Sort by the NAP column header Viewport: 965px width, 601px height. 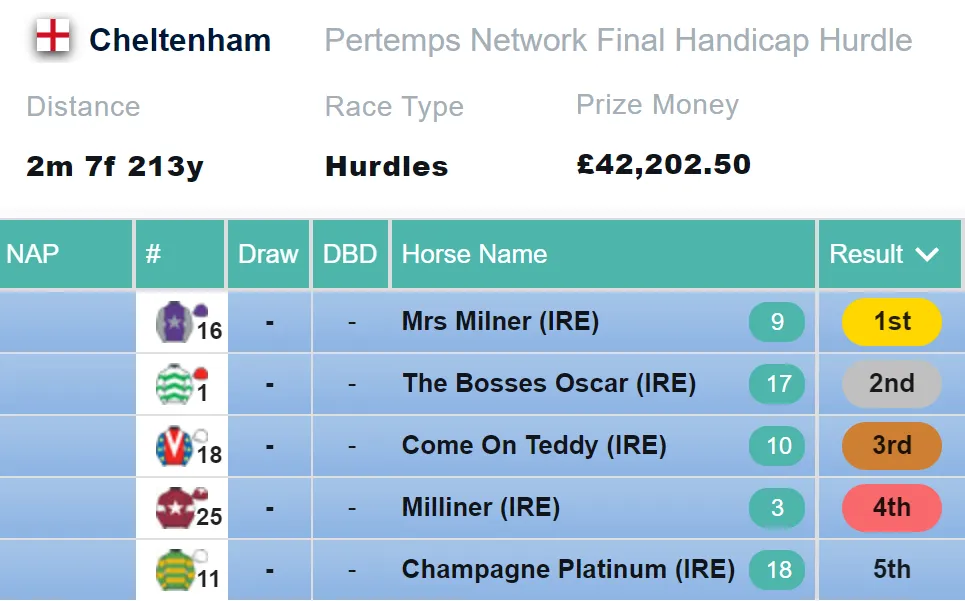66,254
